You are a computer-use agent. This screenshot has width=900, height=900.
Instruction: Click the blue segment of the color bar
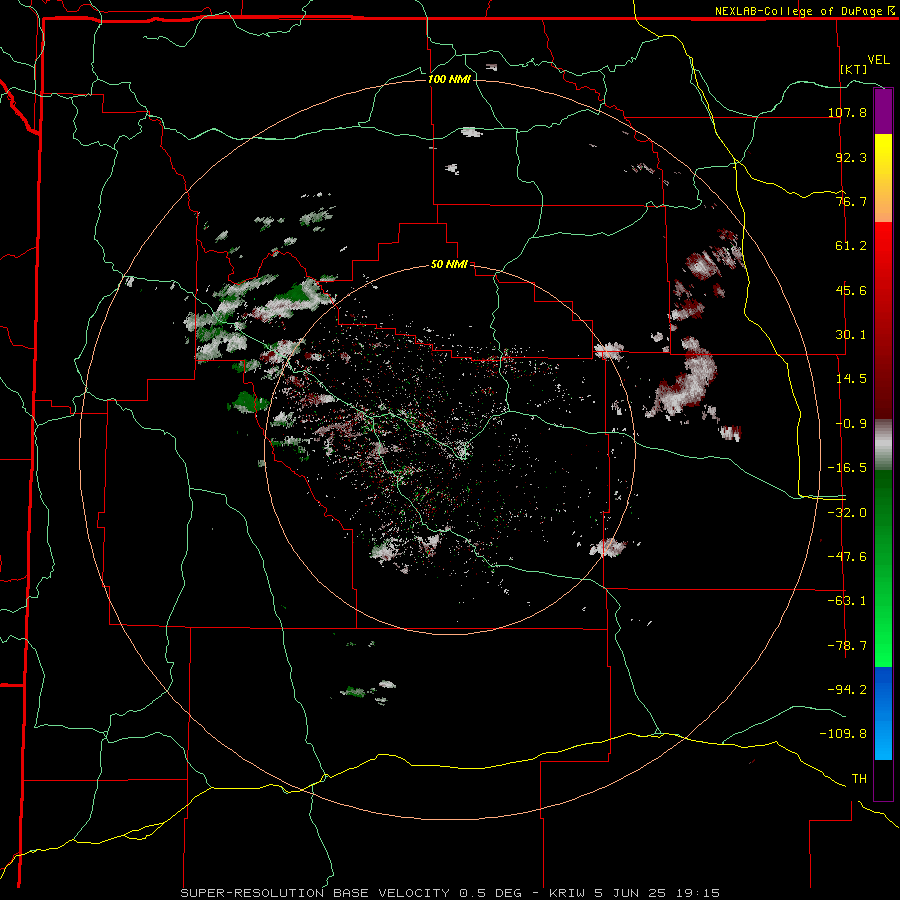pyautogui.click(x=883, y=713)
